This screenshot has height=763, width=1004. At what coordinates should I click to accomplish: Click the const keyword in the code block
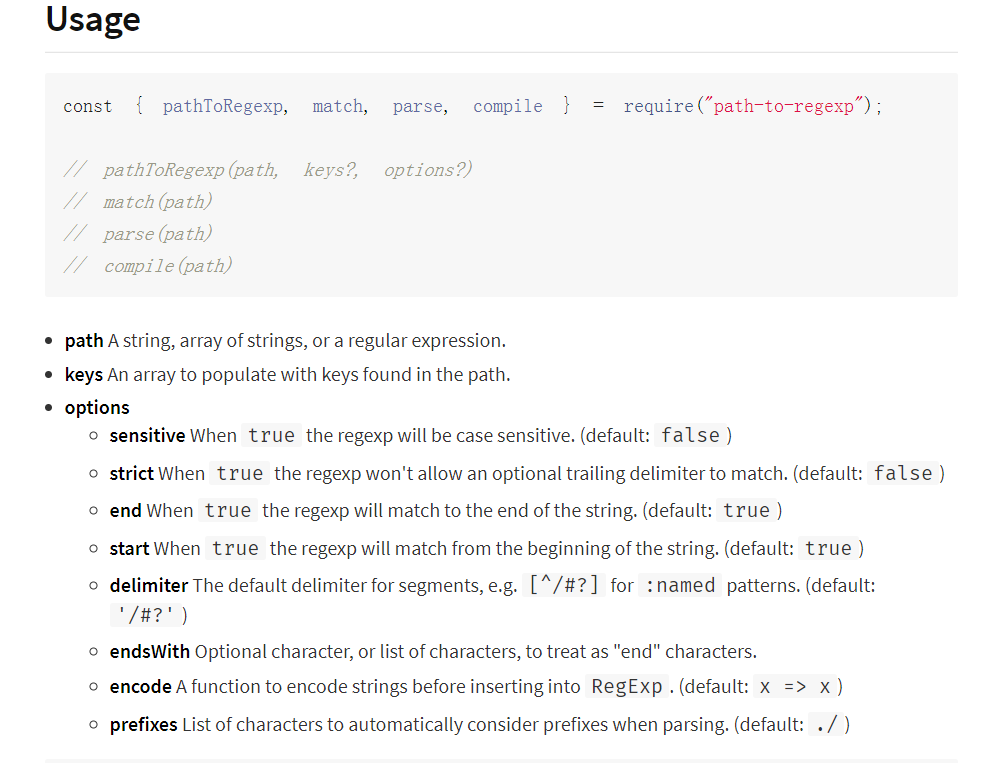[88, 106]
